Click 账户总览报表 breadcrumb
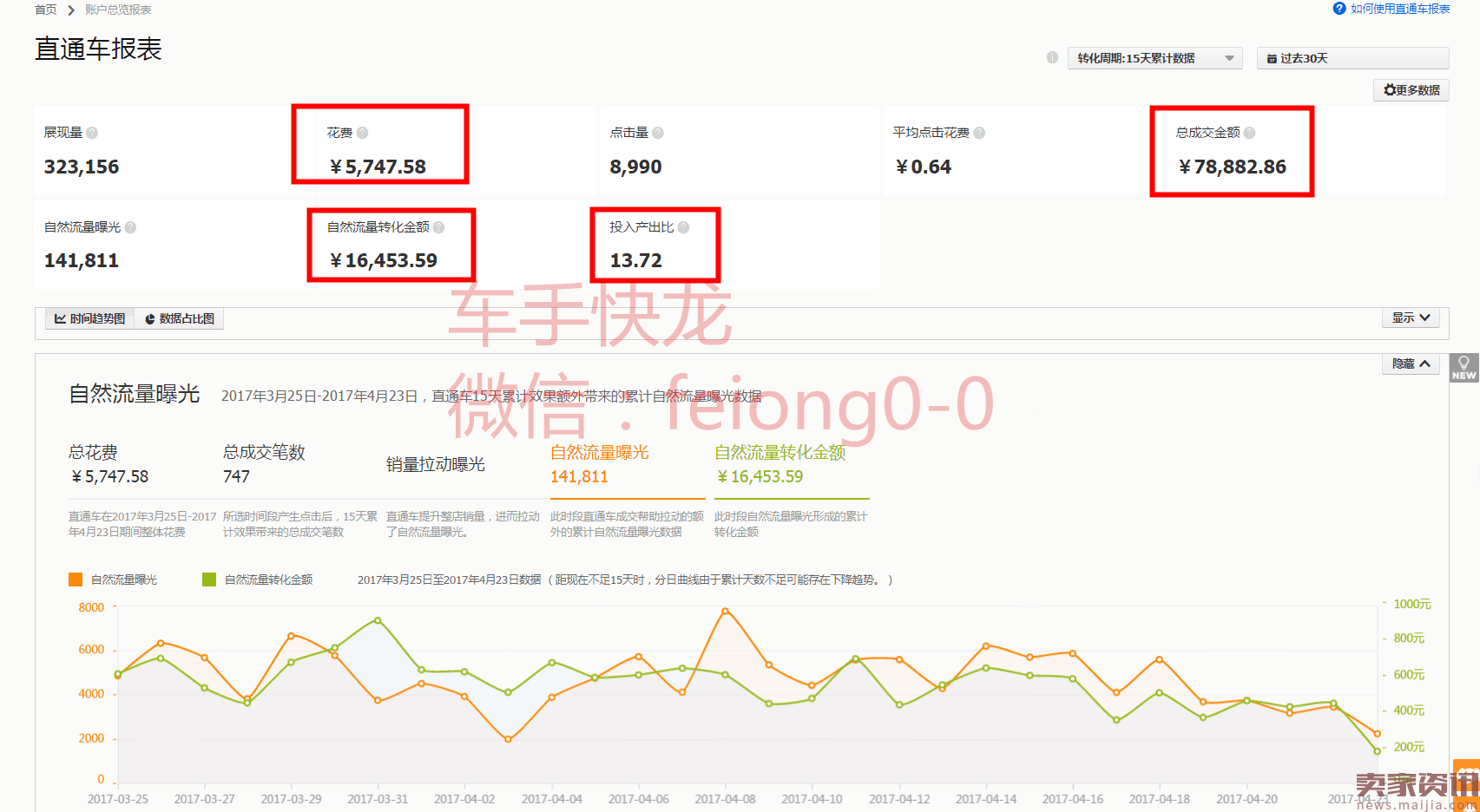The height and width of the screenshot is (812, 1480). tap(118, 10)
